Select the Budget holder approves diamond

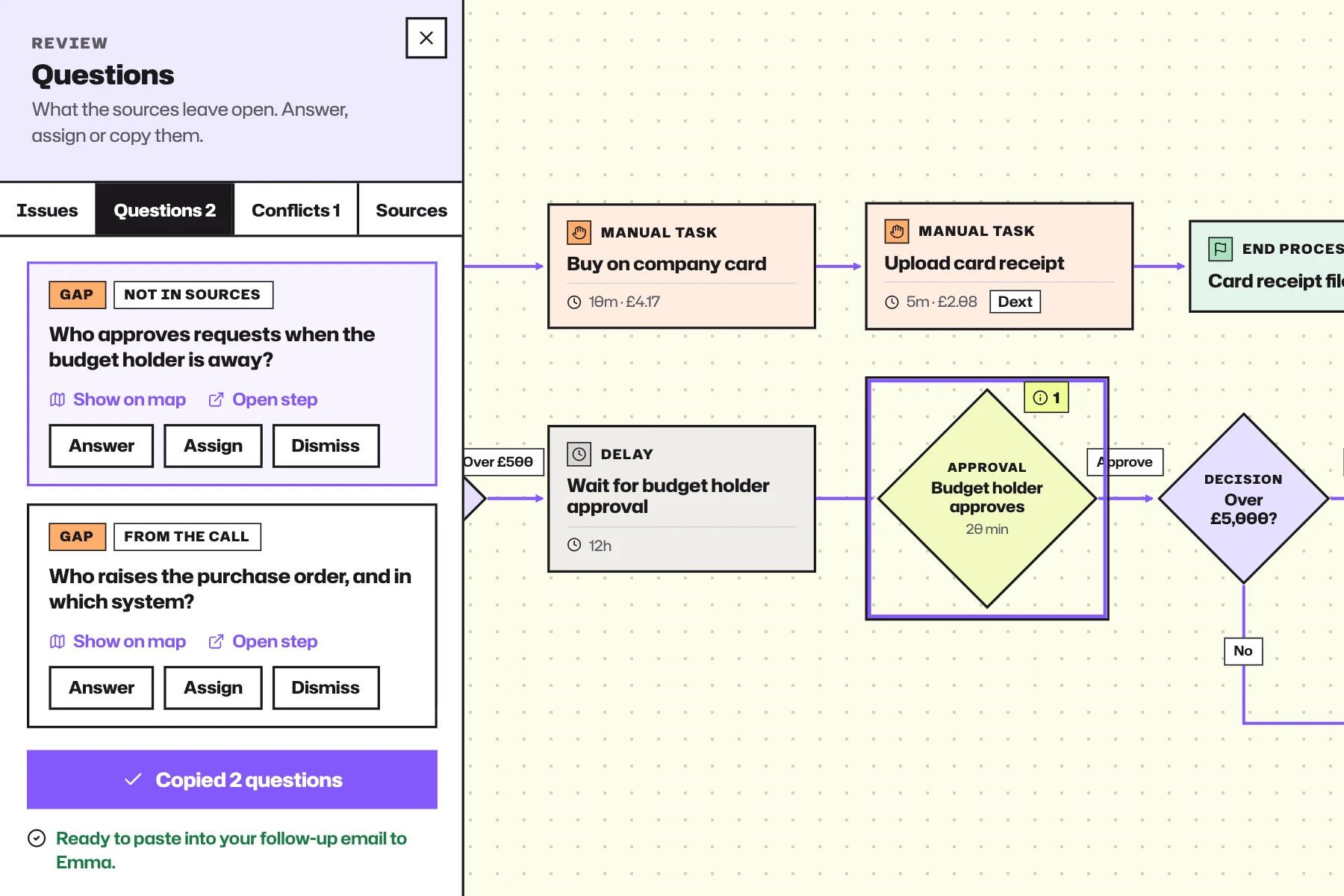pos(987,498)
